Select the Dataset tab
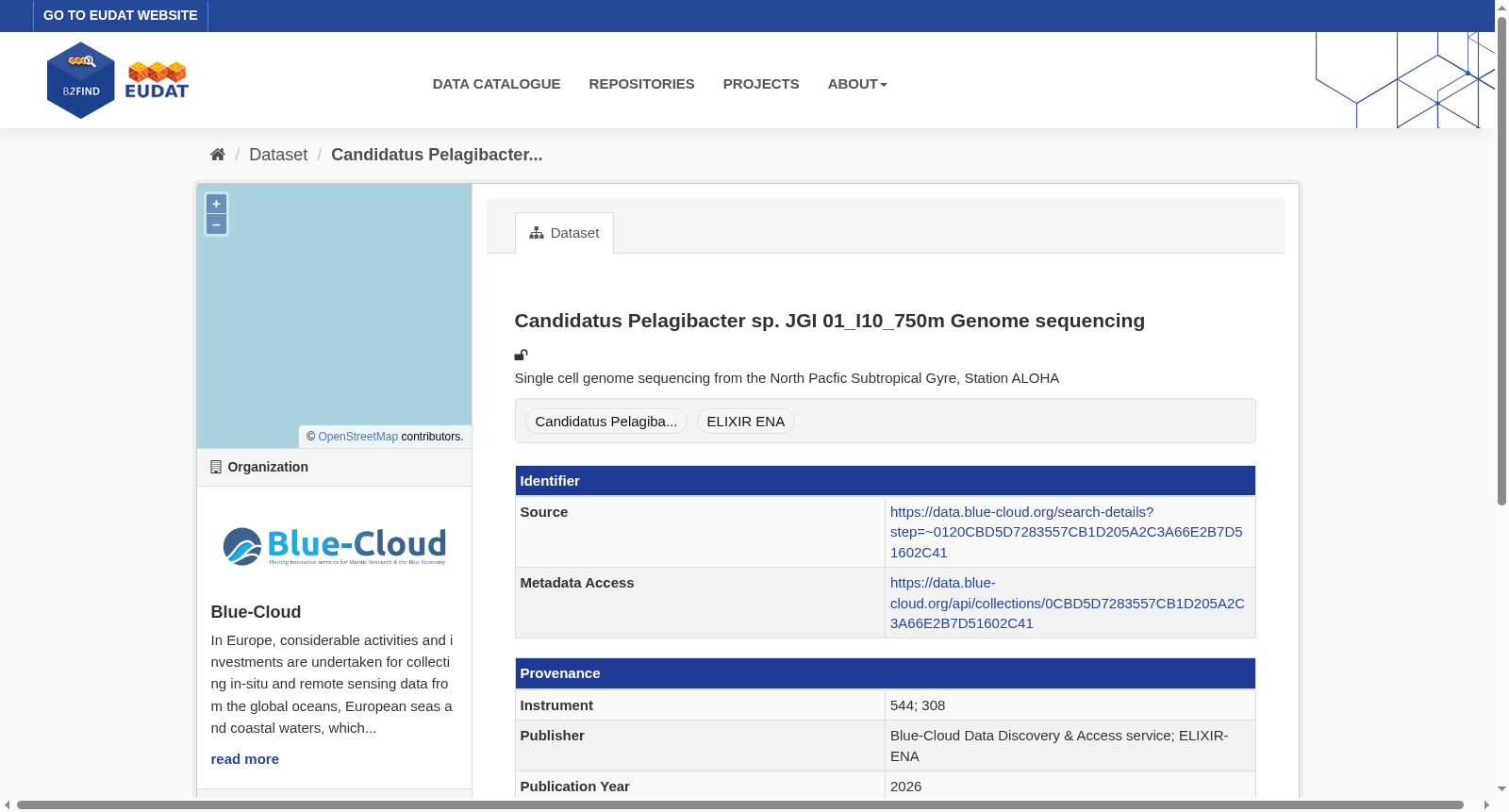This screenshot has width=1509, height=812. [564, 233]
